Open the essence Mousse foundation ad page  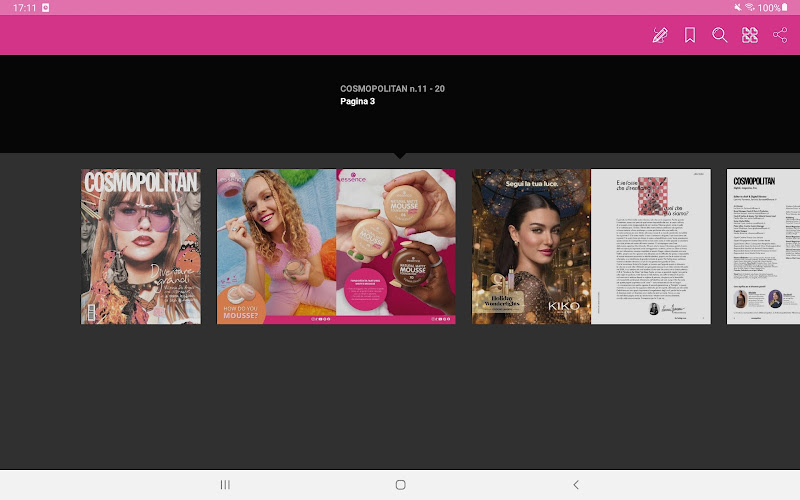pos(396,246)
